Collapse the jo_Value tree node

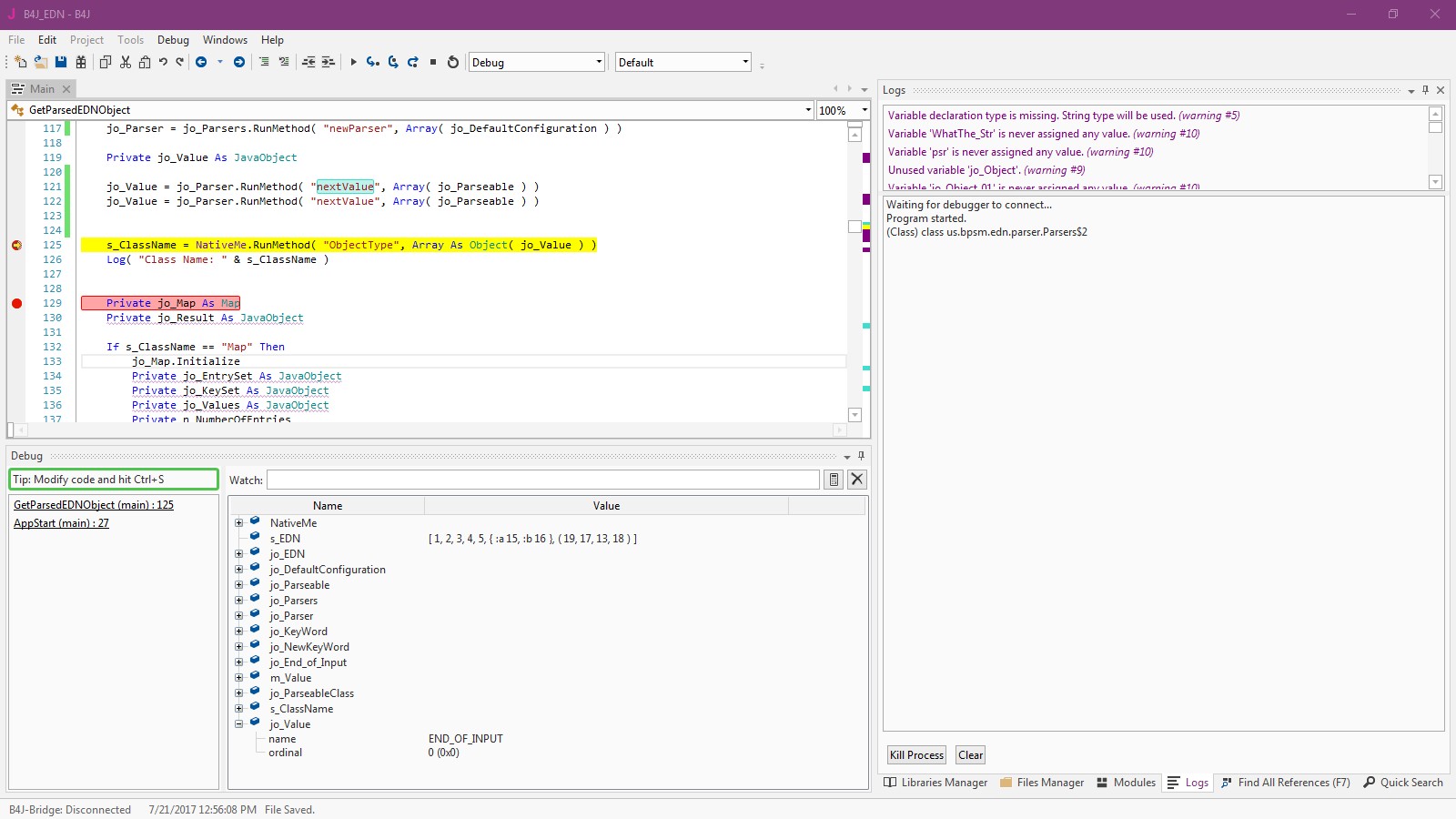239,724
